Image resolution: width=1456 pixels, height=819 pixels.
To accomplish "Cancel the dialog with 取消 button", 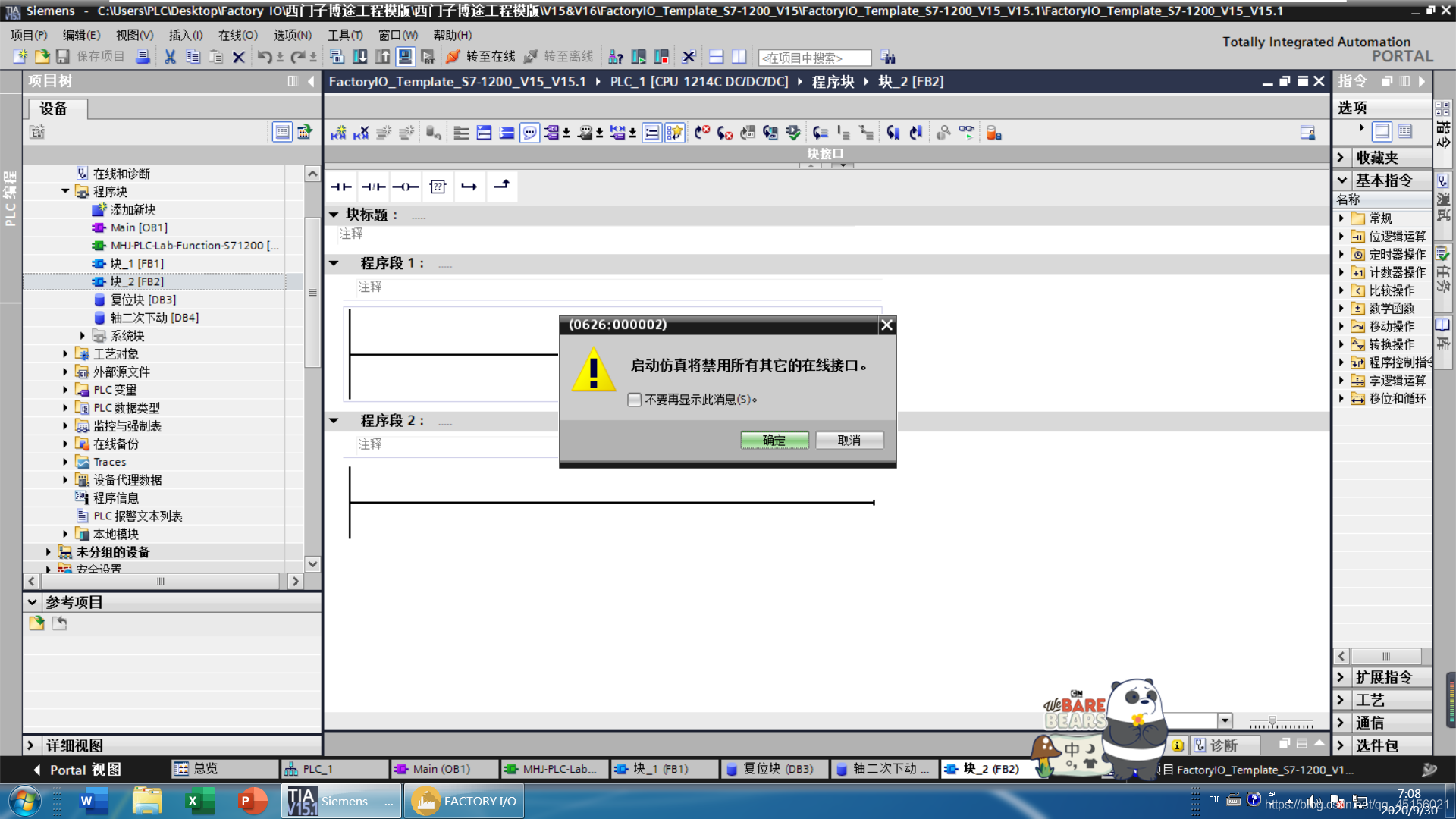I will (849, 440).
